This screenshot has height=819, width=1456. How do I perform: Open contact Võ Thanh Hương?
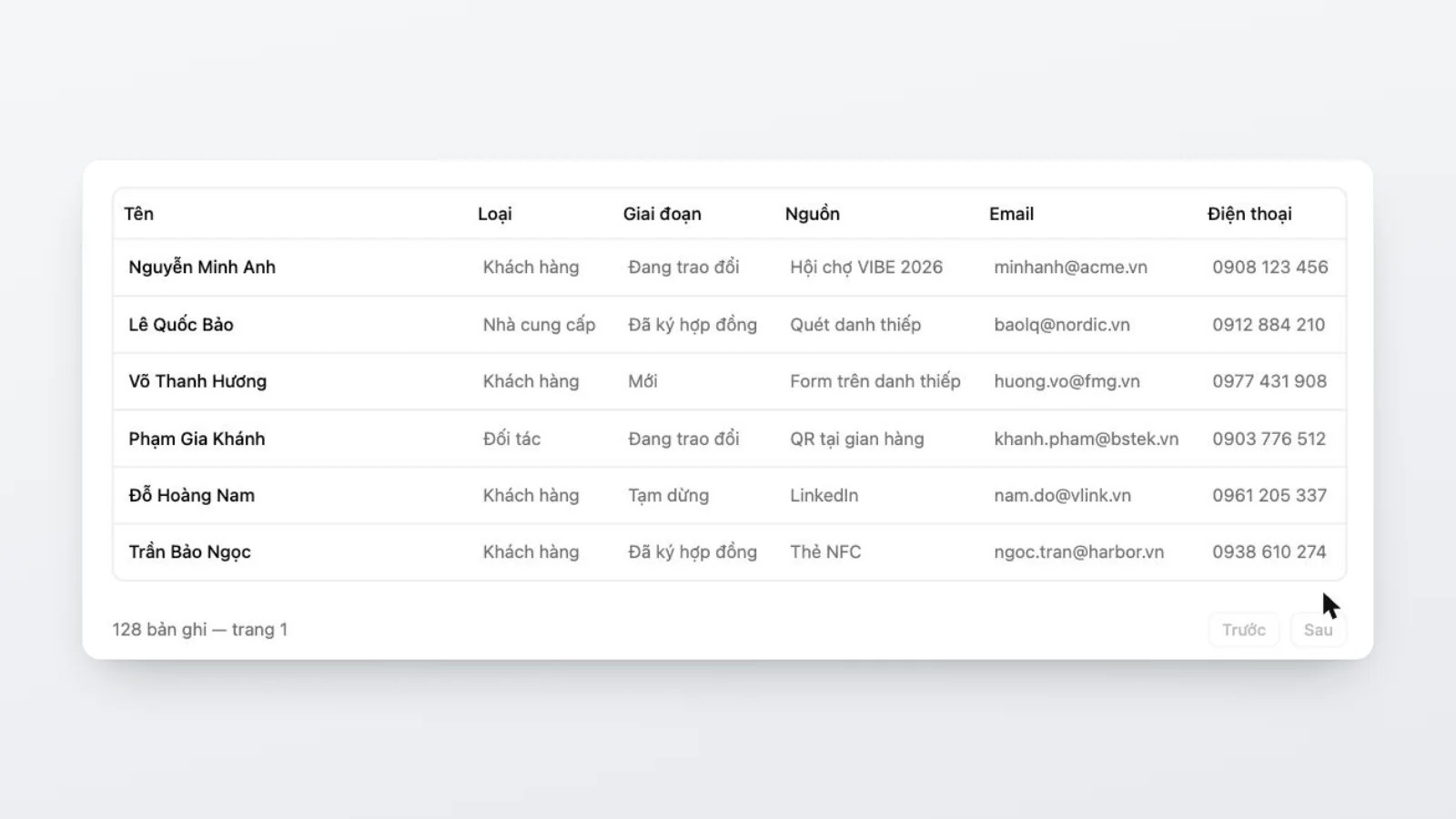[197, 381]
